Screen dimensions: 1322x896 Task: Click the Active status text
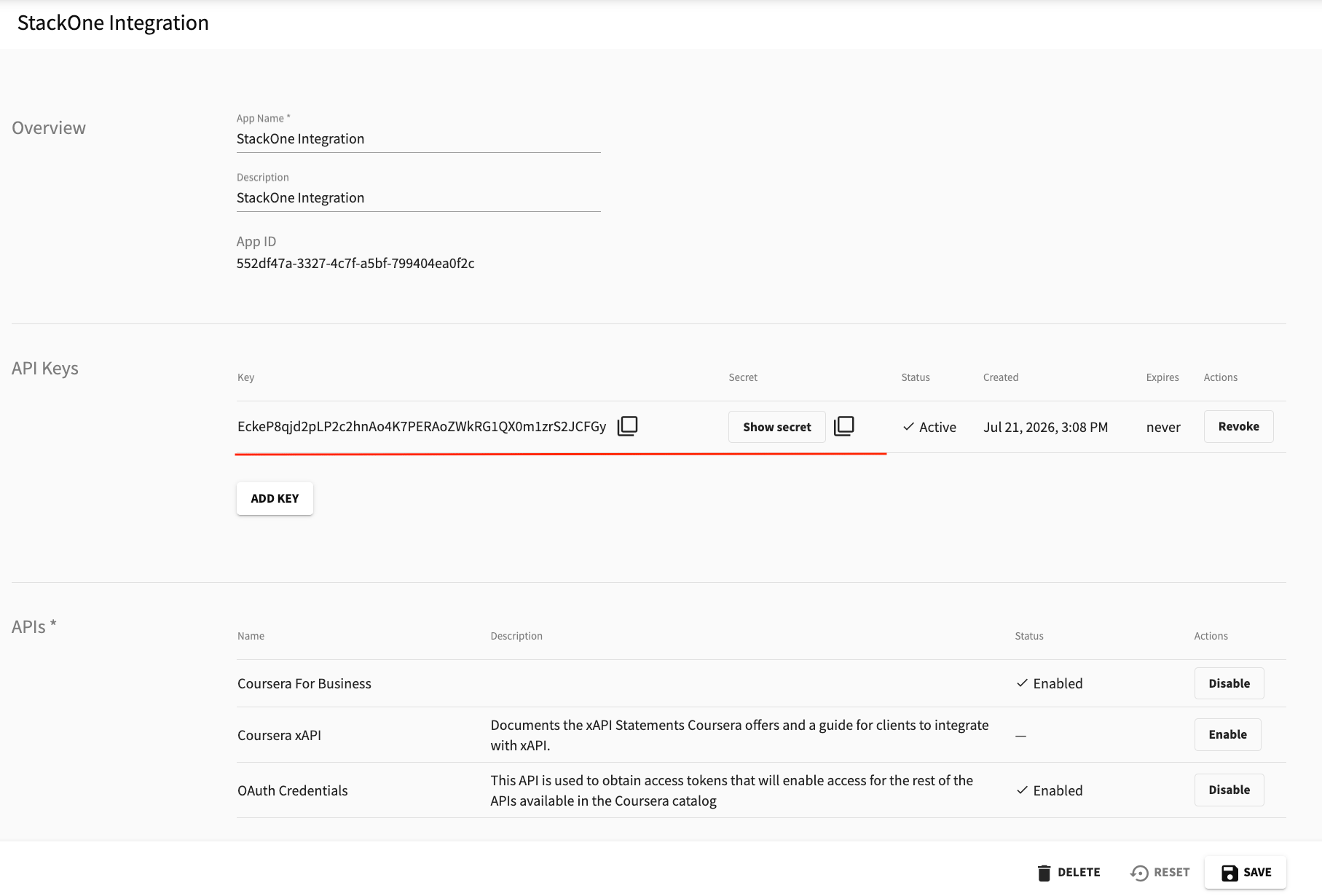937,428
